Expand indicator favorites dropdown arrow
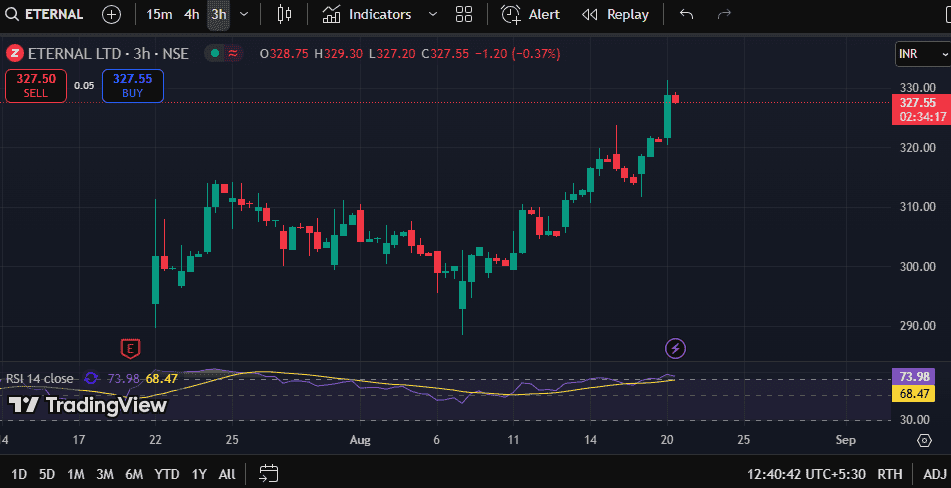This screenshot has height=488, width=951. pyautogui.click(x=432, y=15)
